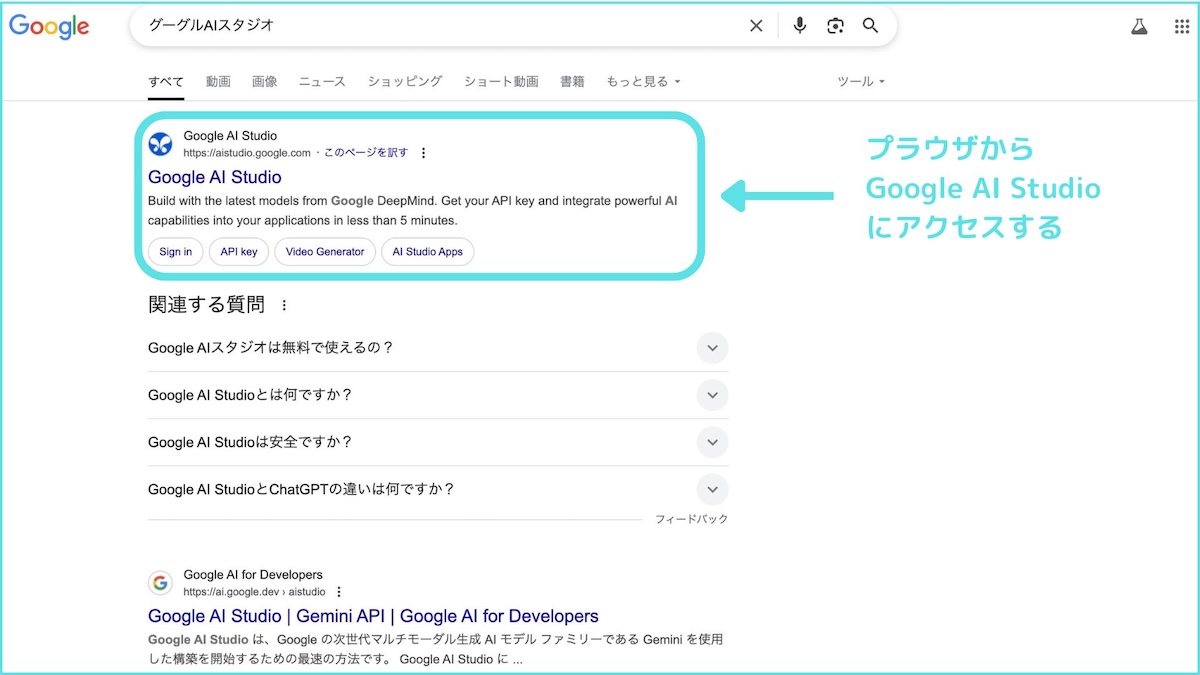Open more options for aistudio.google.com result

423,153
